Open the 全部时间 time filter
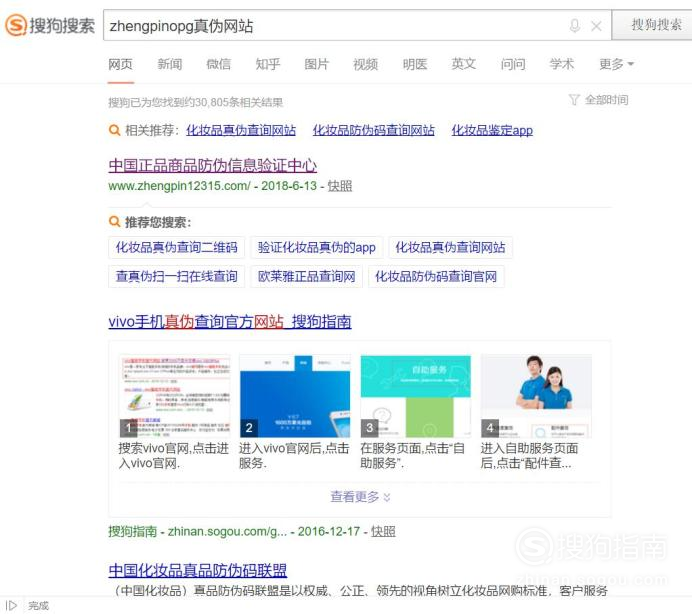The image size is (692, 614). 606,100
